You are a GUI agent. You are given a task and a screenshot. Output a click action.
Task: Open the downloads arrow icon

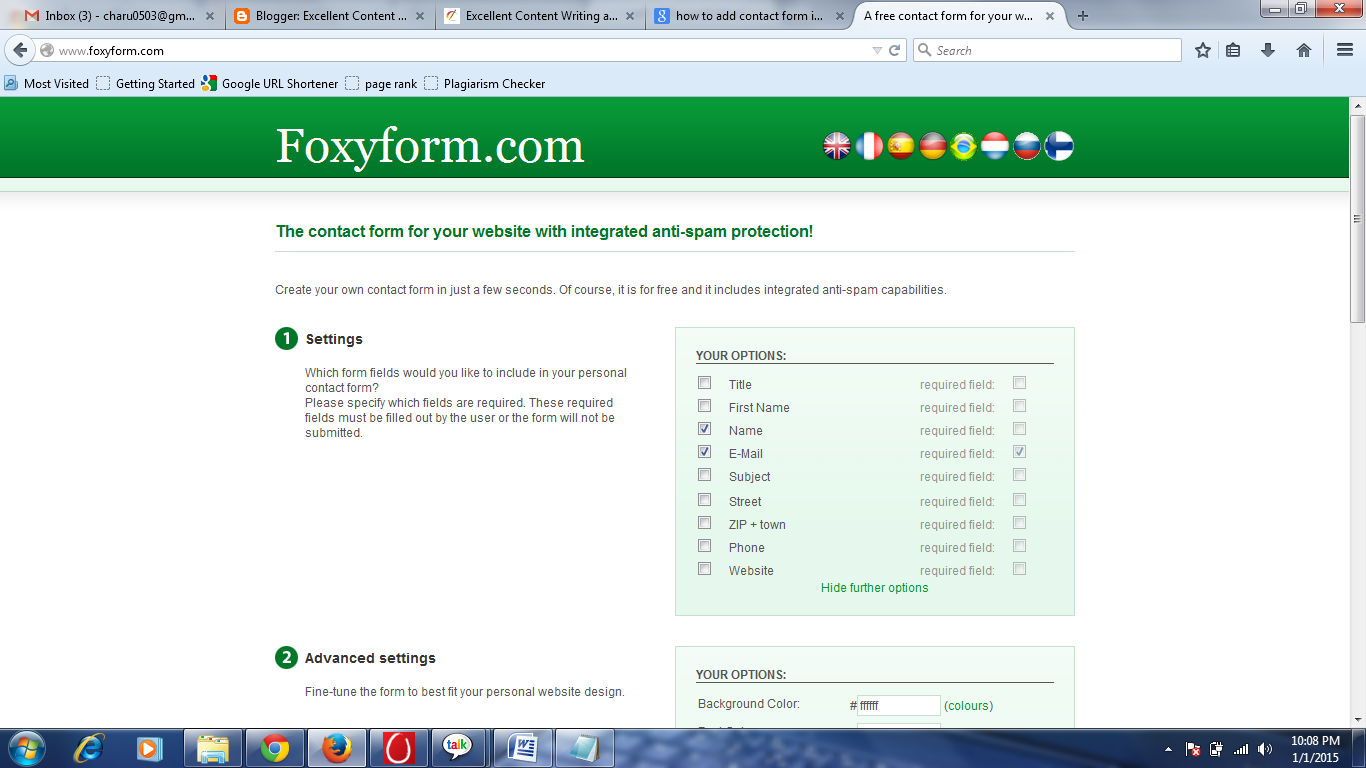[x=1268, y=50]
